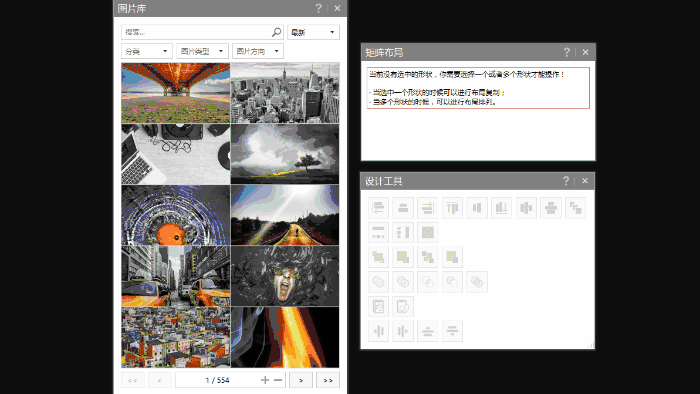This screenshot has width=700, height=394.
Task: Click the align right icon in design tools
Action: pos(427,207)
